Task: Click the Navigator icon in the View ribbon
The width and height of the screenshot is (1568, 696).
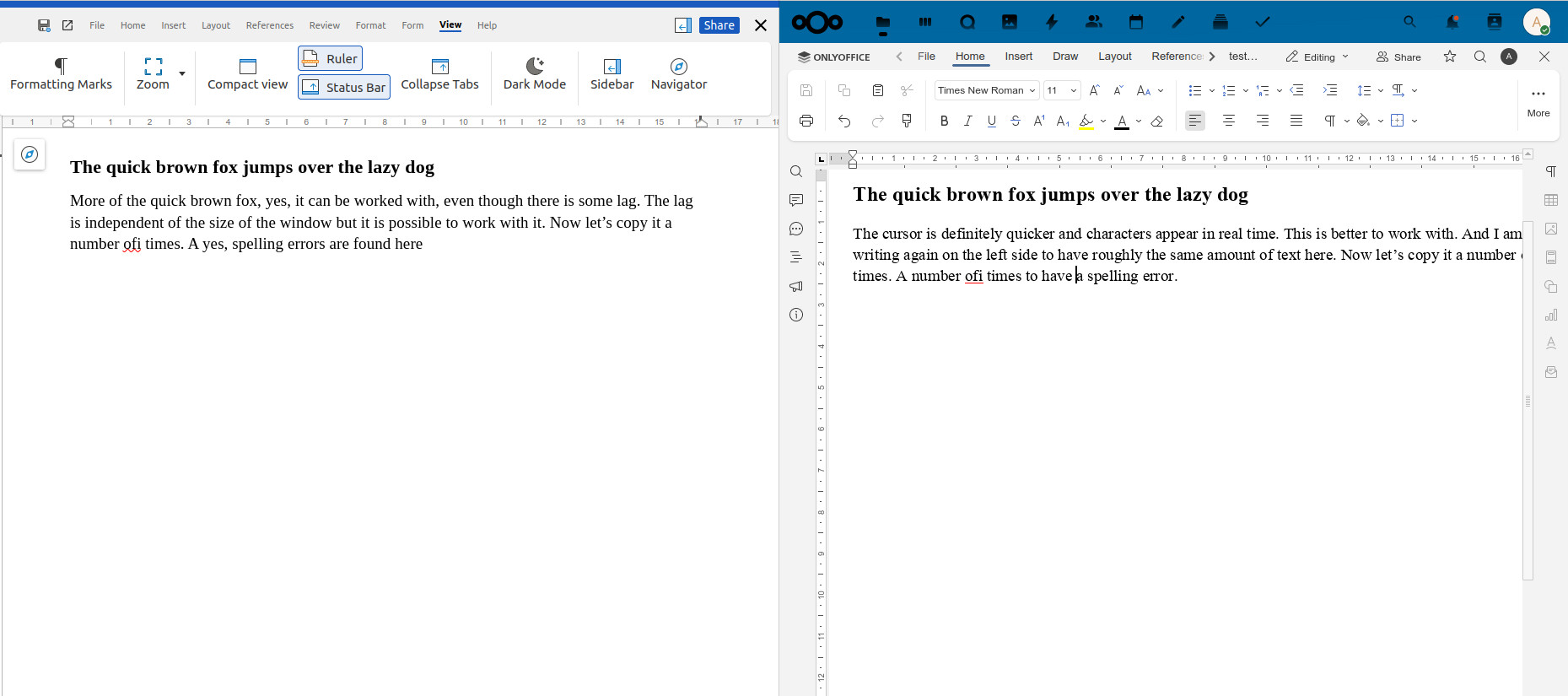Action: (678, 67)
